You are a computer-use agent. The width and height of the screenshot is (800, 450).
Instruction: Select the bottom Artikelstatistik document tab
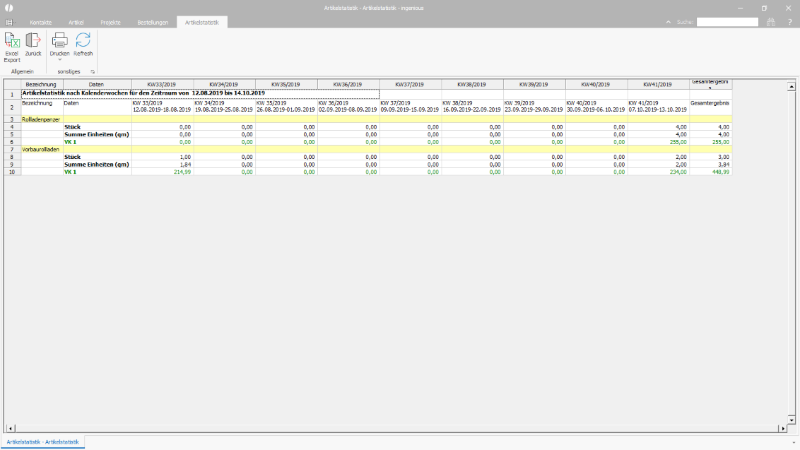tap(43, 442)
